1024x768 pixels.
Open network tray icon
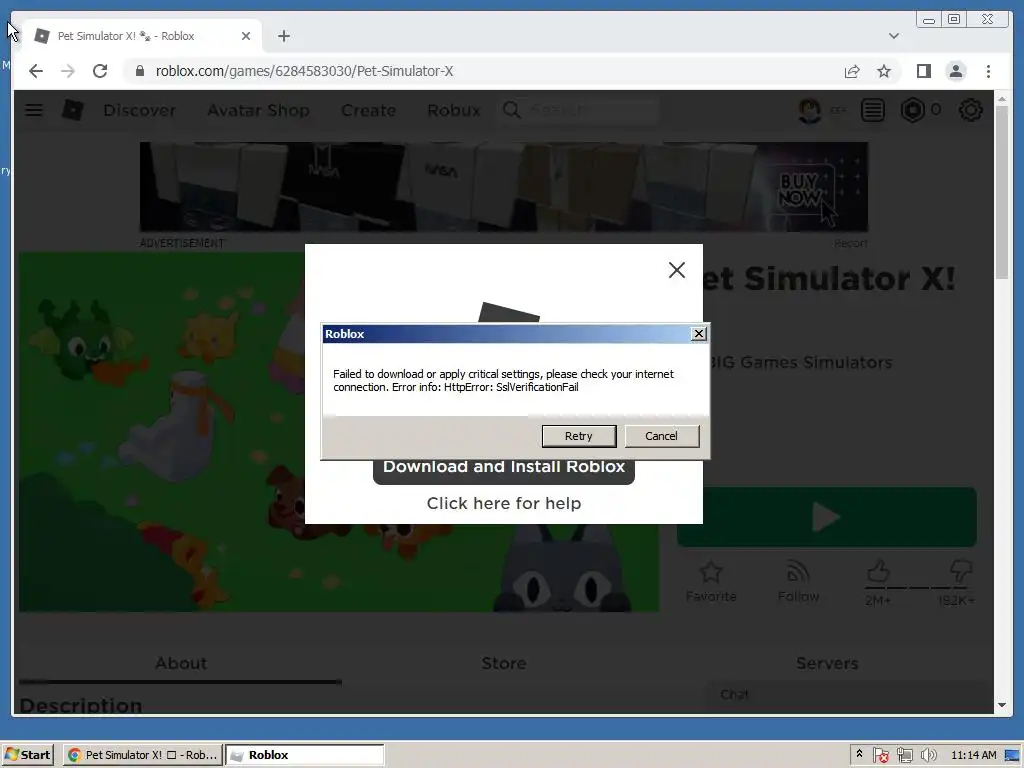[904, 755]
